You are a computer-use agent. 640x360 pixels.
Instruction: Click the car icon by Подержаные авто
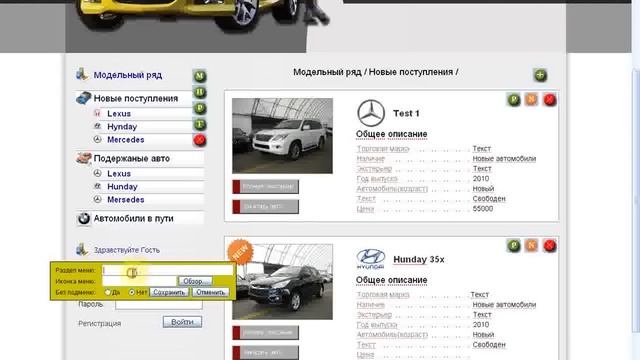pyautogui.click(x=84, y=158)
